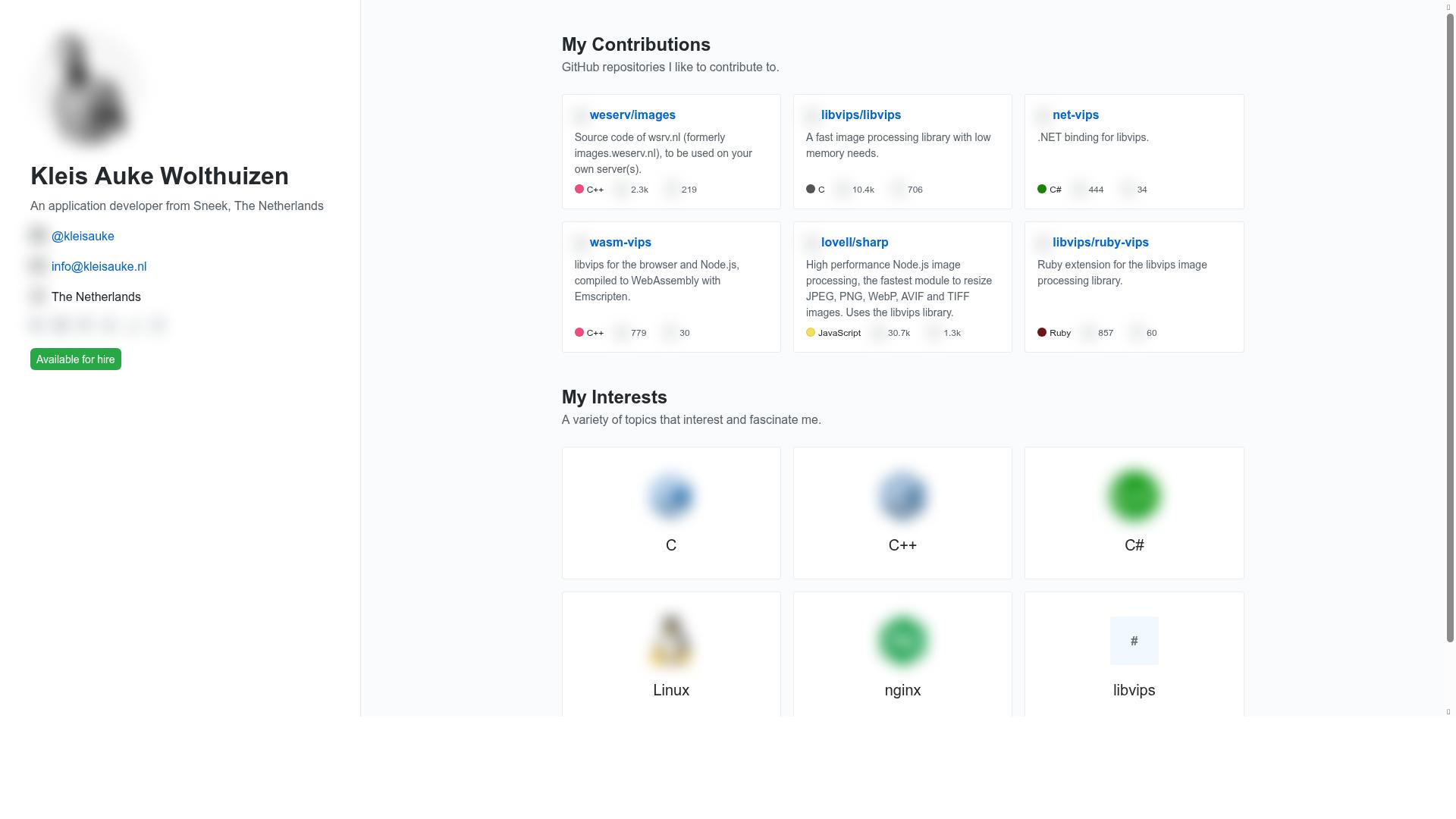Click the page vertical scrollbar
The height and width of the screenshot is (819, 1456).
(x=1450, y=326)
